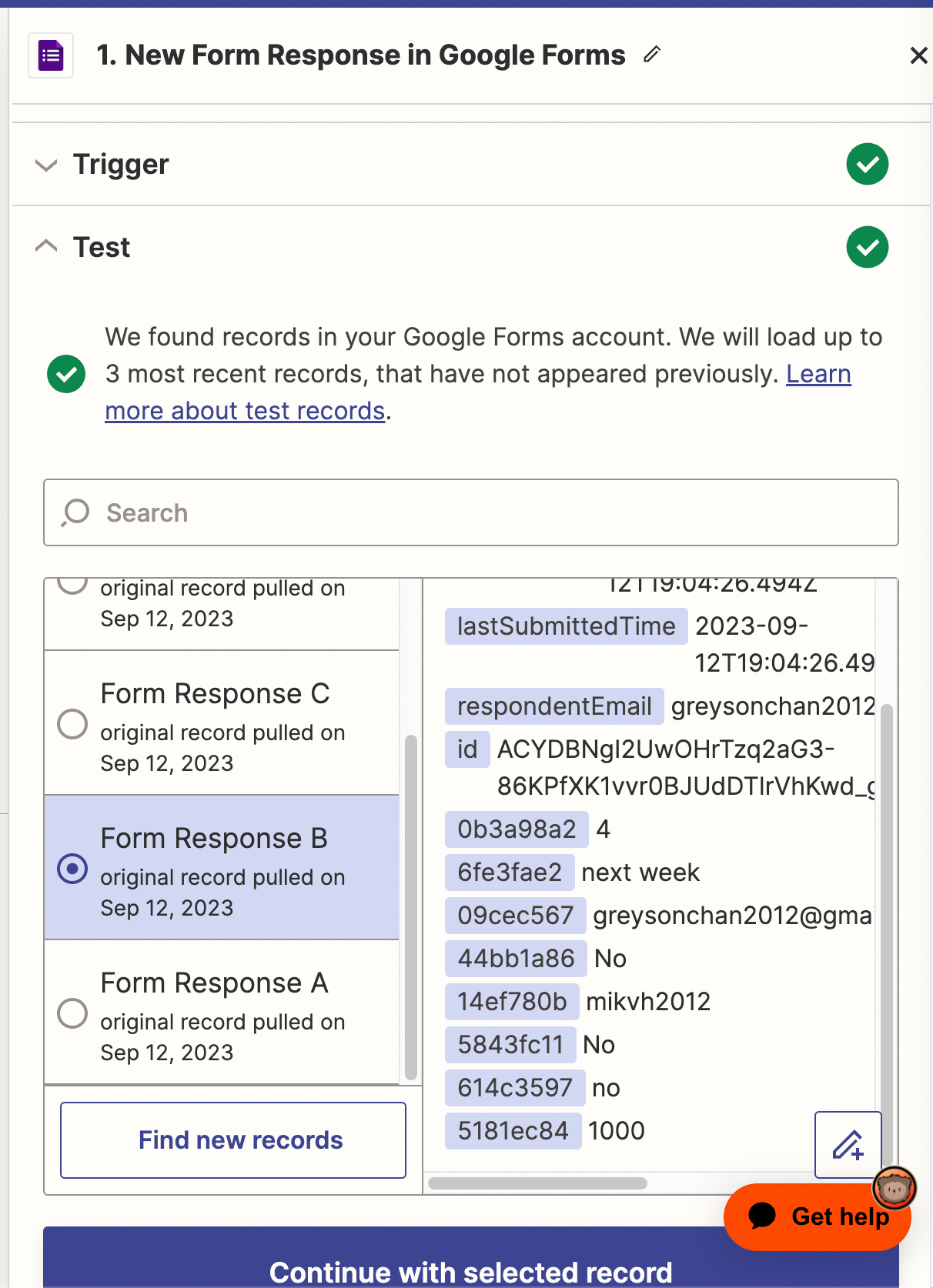Click the records found success checkmark
Image resolution: width=933 pixels, height=1288 pixels.
tap(66, 374)
